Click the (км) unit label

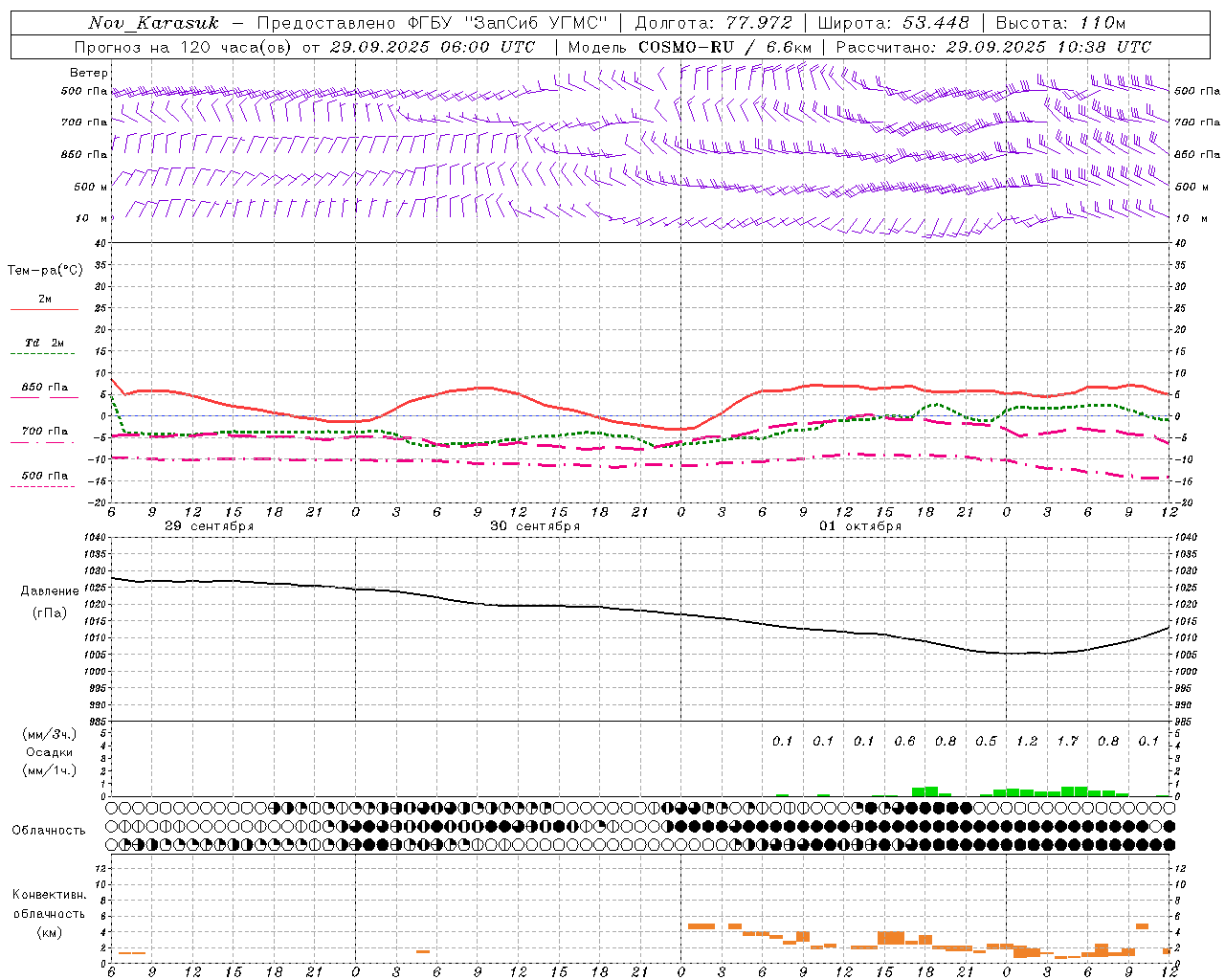coord(49,932)
